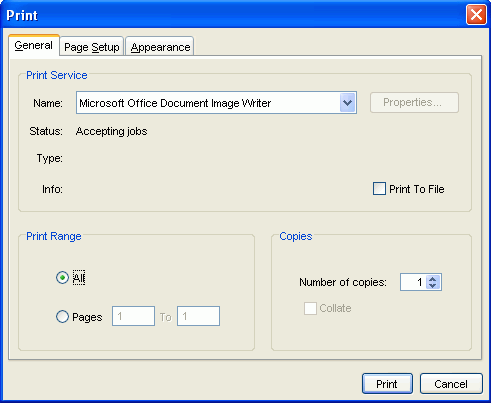Increase number of copies with up arrow
Viewport: 491px width, 403px height.
432,279
